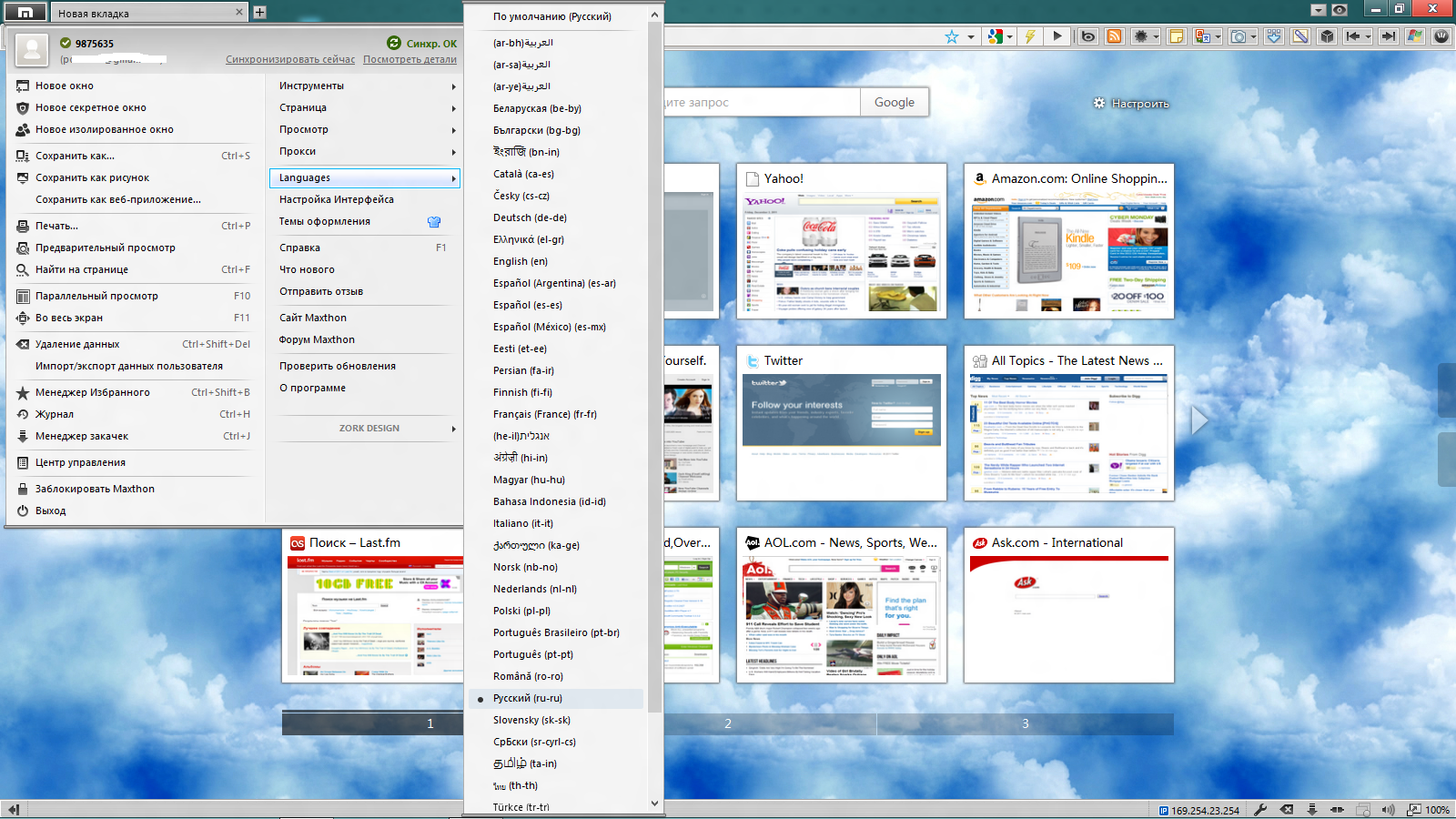Select Новое секретное окно
Viewport: 1456px width, 819px height.
91,107
